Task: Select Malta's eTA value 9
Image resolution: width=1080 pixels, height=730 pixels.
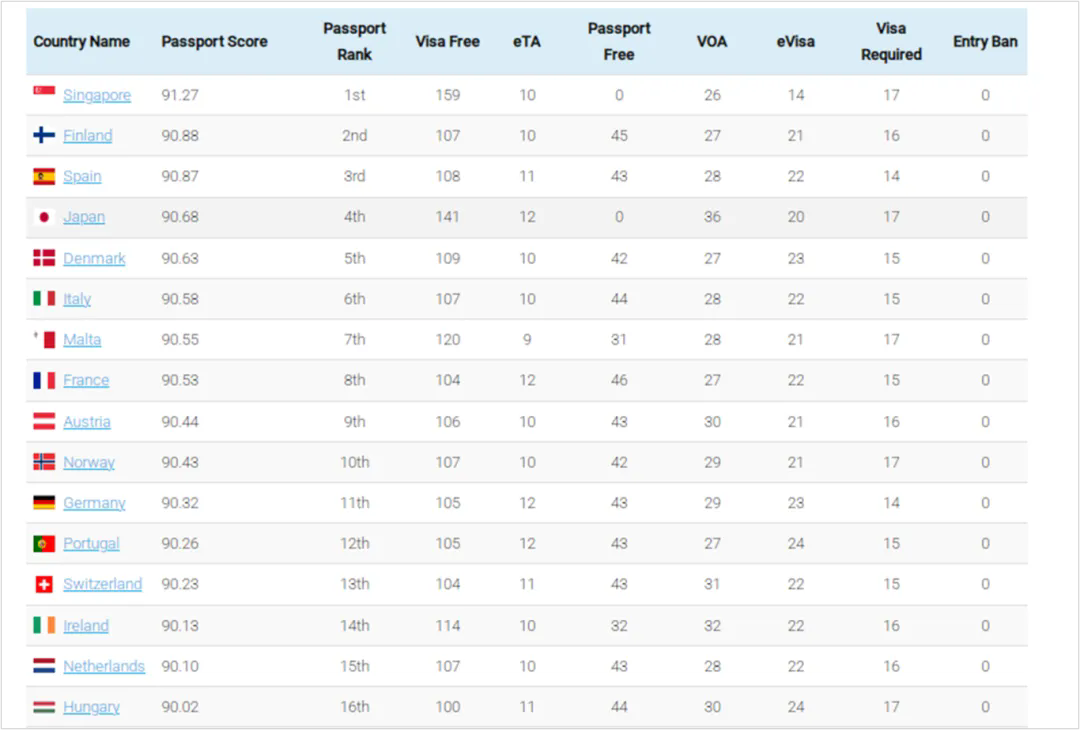Action: (x=527, y=340)
